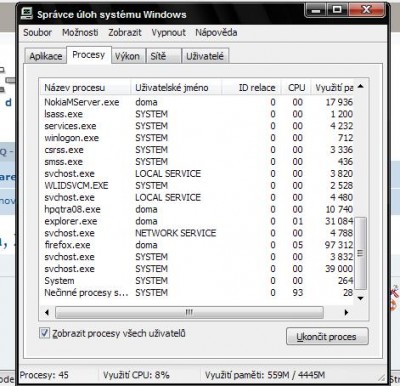The width and height of the screenshot is (400, 386).
Task: Click the vertical scrollbar down arrow
Action: click(360, 298)
